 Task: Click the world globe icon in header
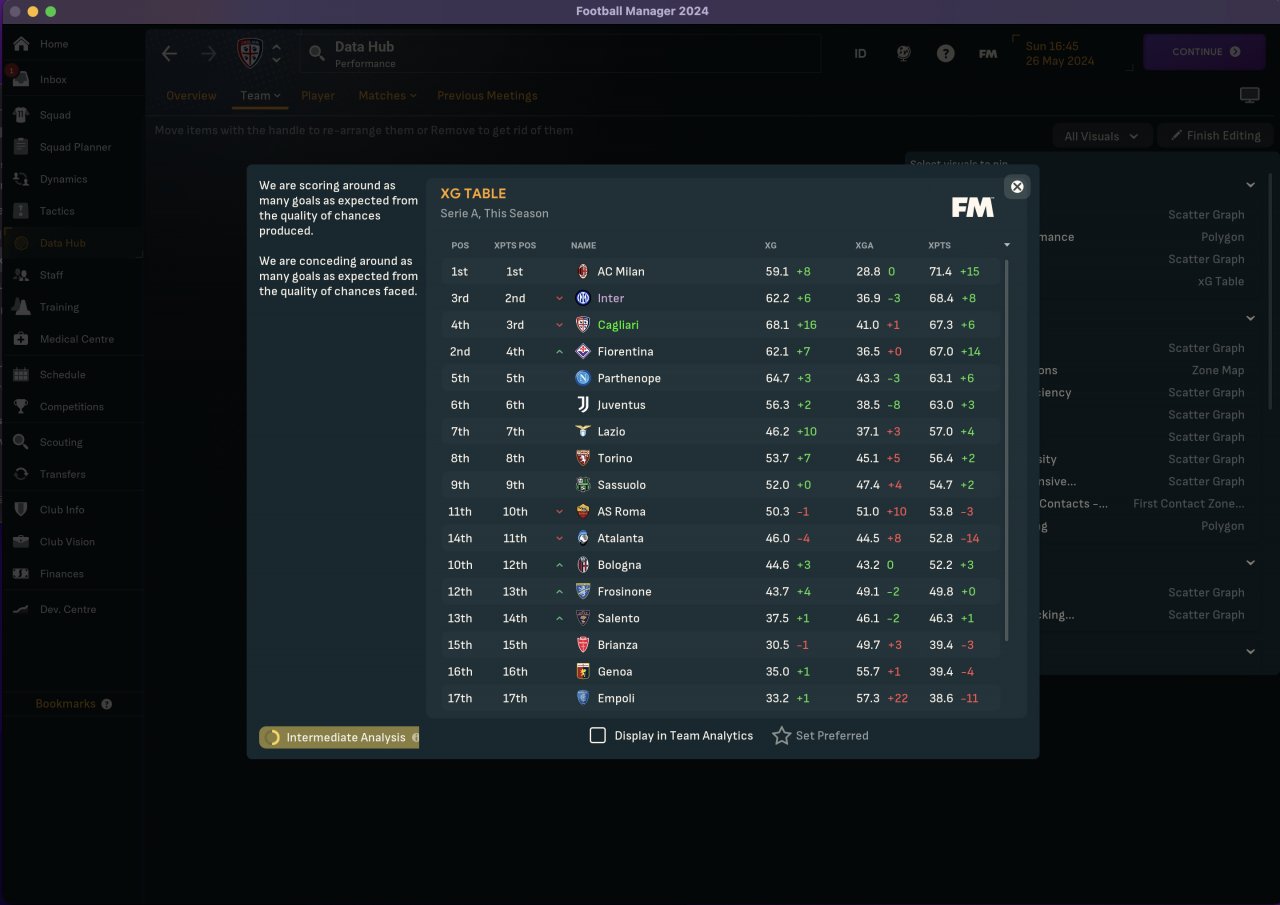point(904,53)
